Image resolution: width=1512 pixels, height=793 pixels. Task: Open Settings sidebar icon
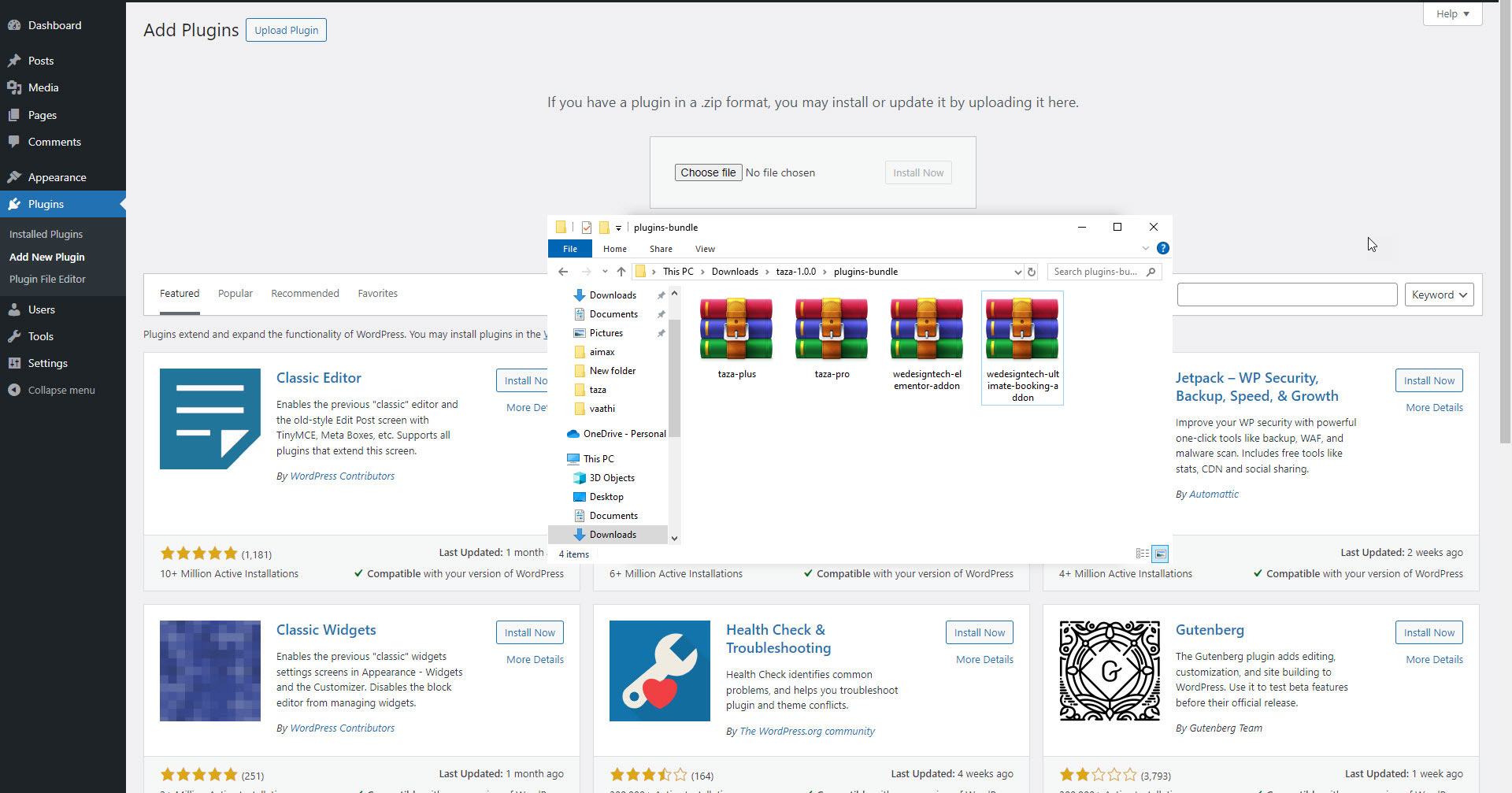14,363
